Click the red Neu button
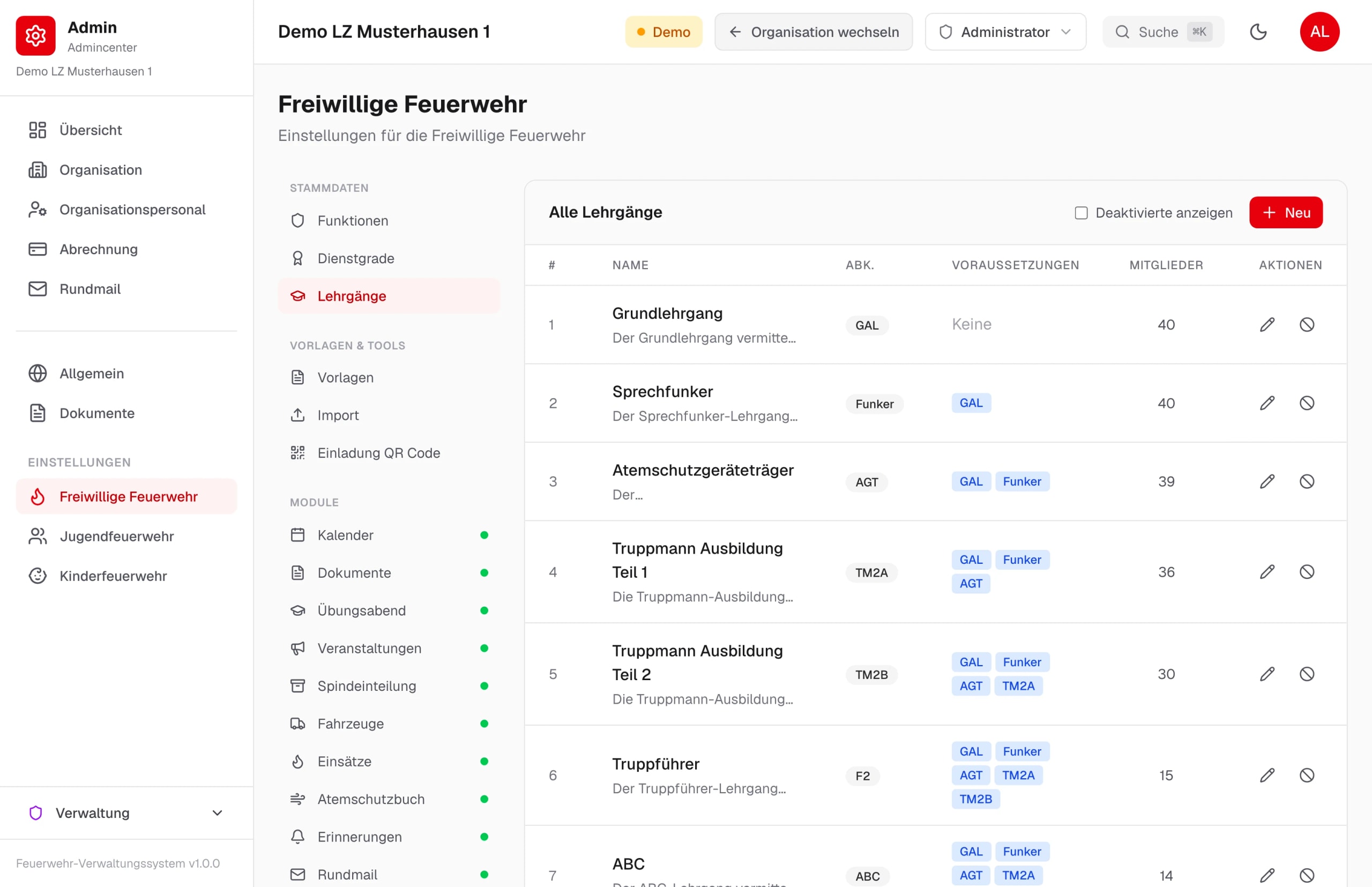Image resolution: width=1372 pixels, height=887 pixels. coord(1286,213)
